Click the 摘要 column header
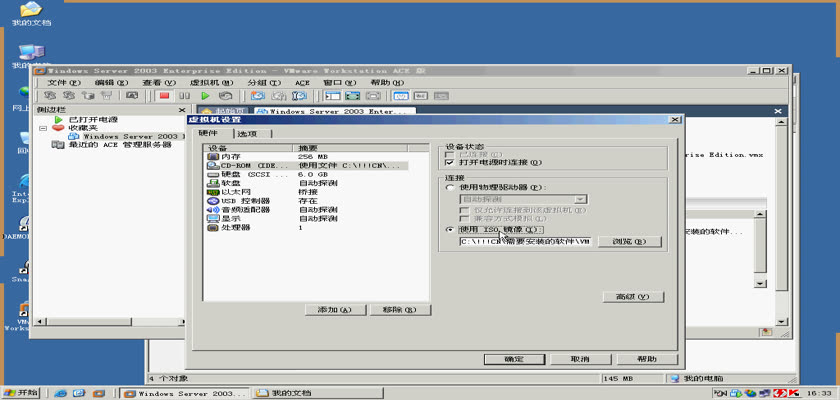Viewport: 840px width, 400px height. coord(350,148)
